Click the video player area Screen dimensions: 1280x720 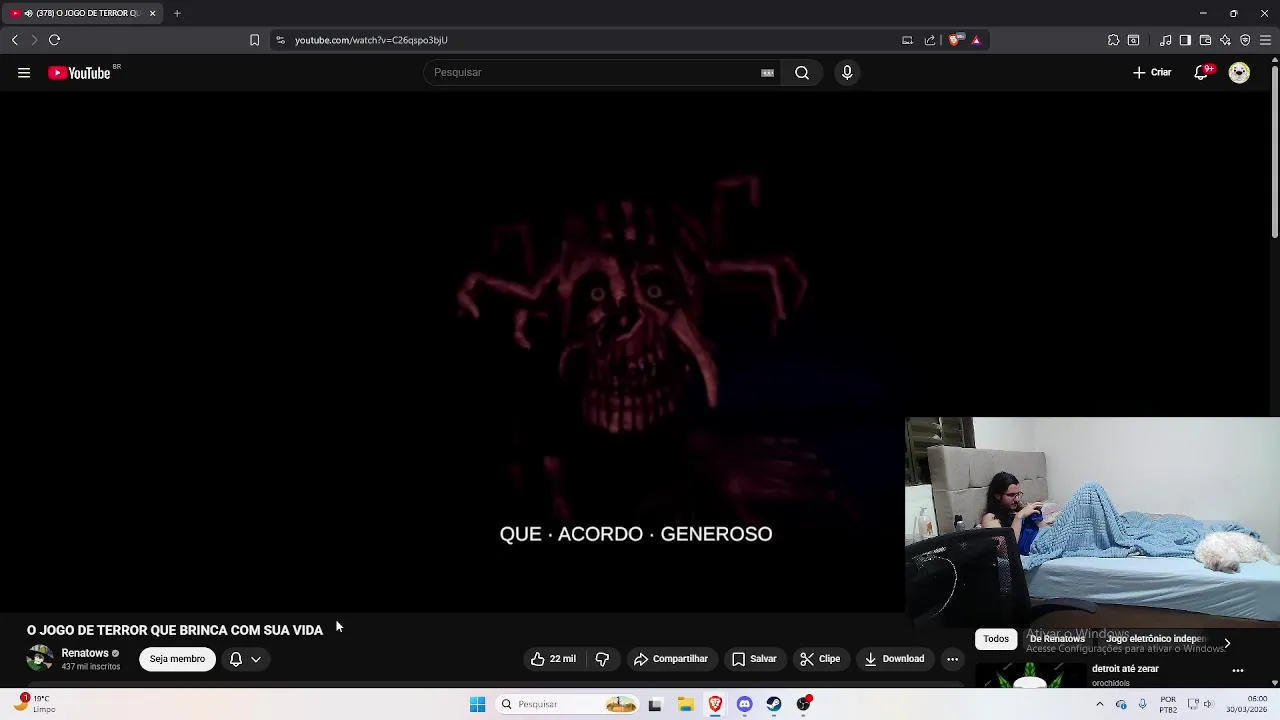click(636, 350)
